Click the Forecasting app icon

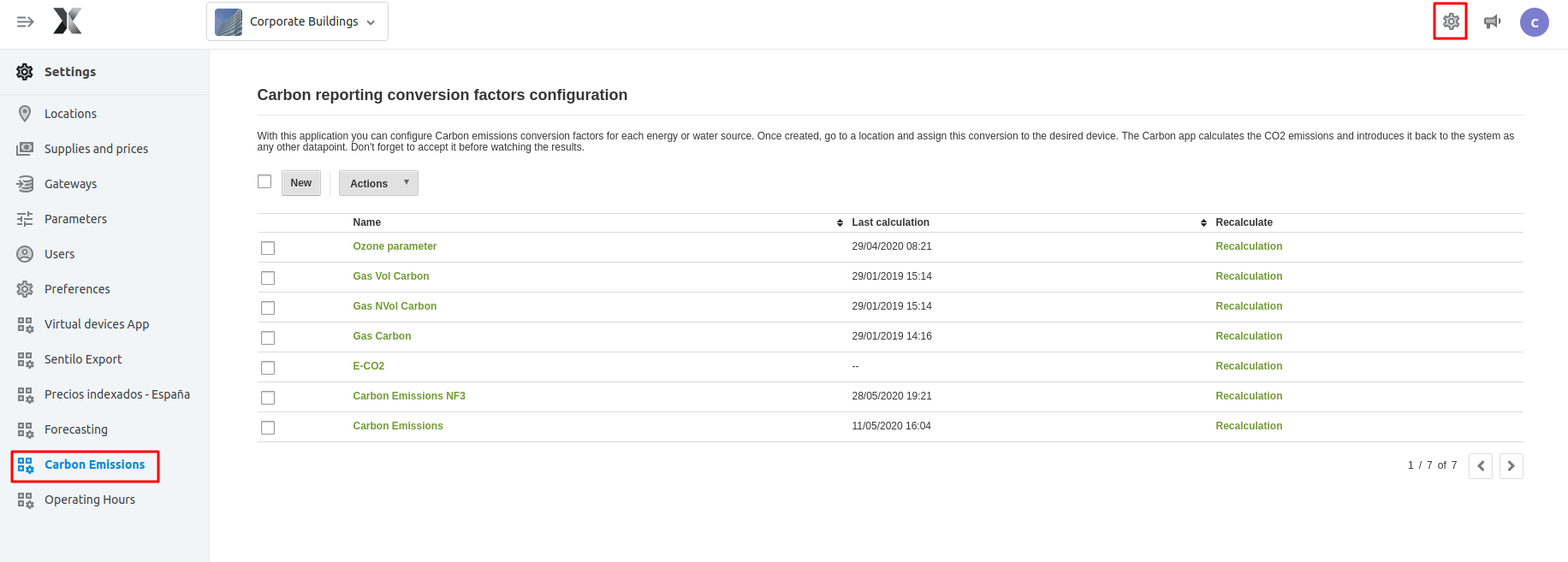click(x=25, y=429)
